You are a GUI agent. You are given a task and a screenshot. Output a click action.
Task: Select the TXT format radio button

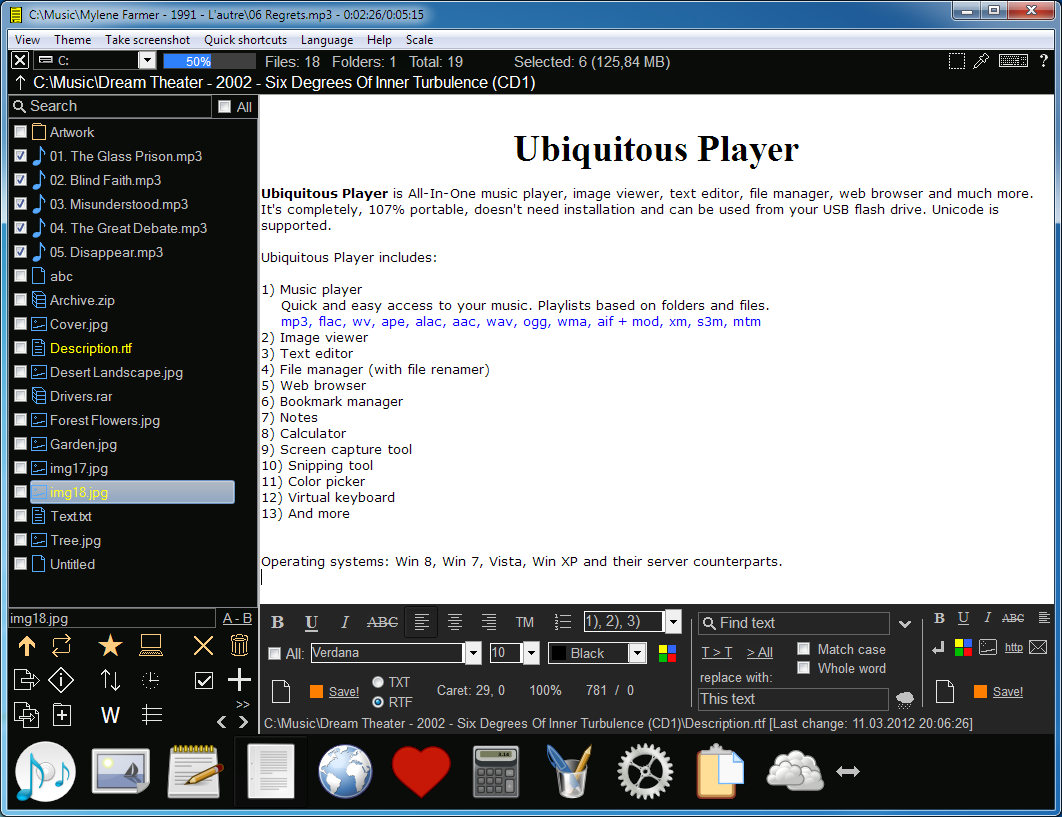pyautogui.click(x=378, y=682)
